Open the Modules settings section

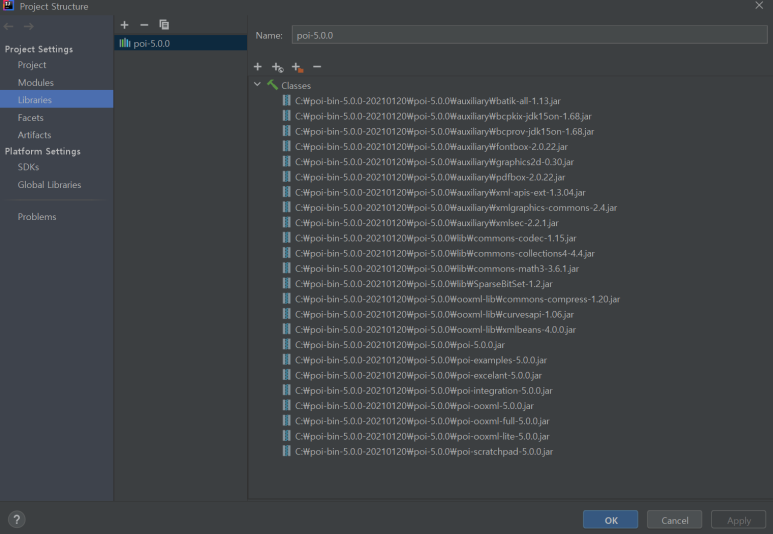35,82
